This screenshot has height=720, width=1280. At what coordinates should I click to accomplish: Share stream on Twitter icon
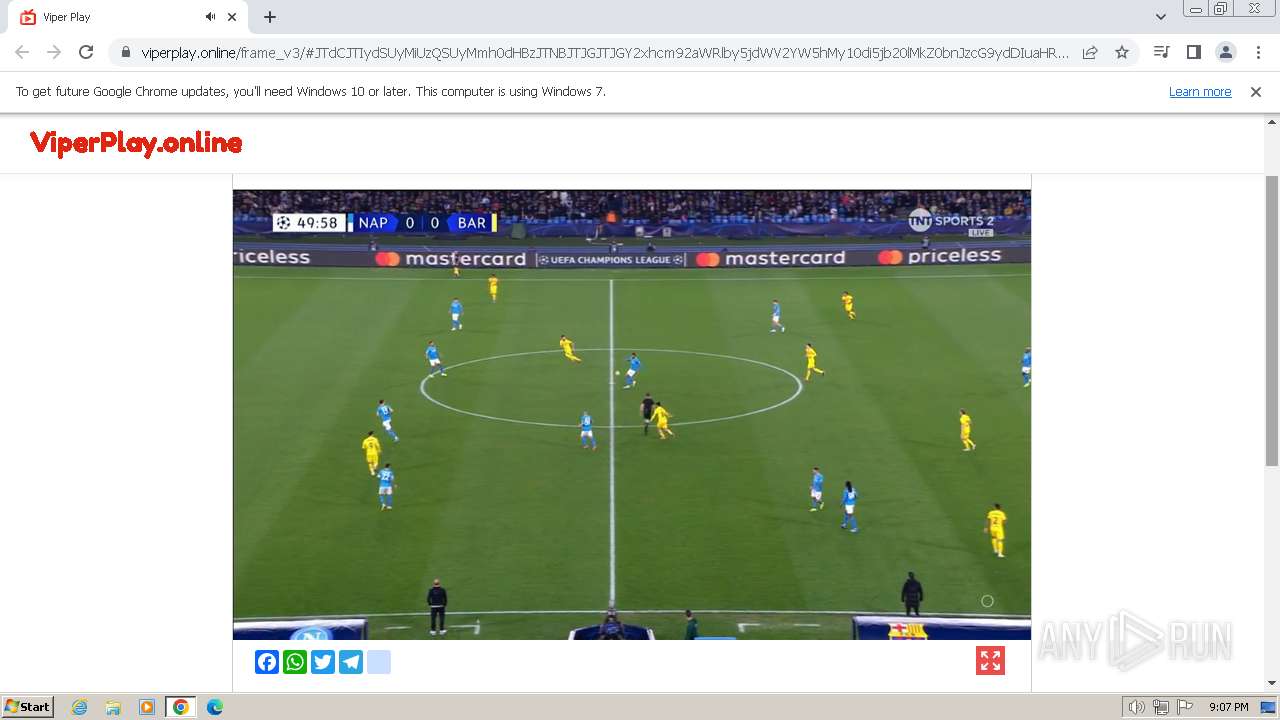pyautogui.click(x=323, y=662)
